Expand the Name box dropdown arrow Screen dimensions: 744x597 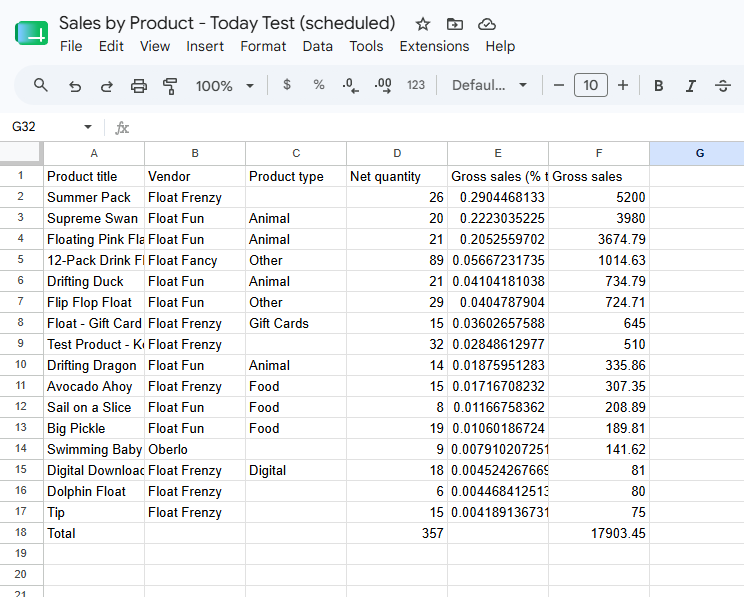[88, 127]
